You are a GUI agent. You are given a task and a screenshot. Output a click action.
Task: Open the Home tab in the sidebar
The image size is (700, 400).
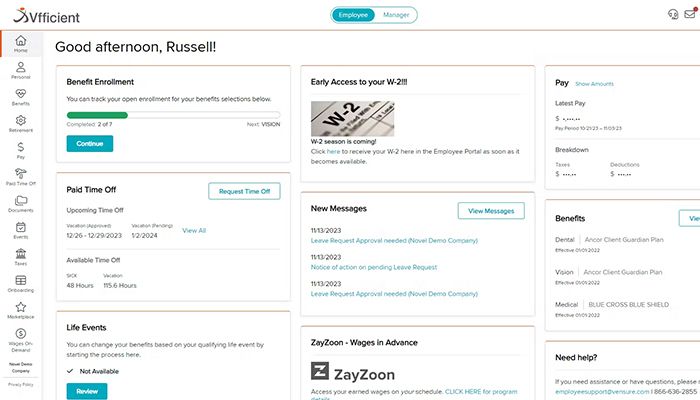coord(20,43)
